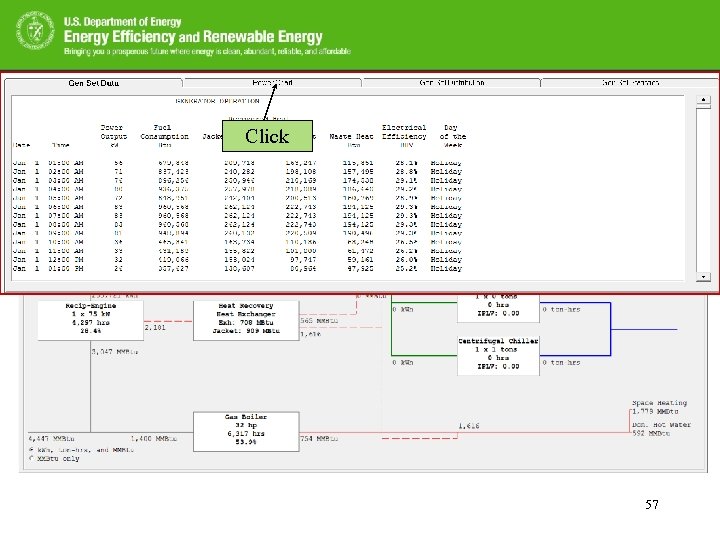
Task: Click the Recip-Engine box in the diagram
Action: (x=90, y=320)
